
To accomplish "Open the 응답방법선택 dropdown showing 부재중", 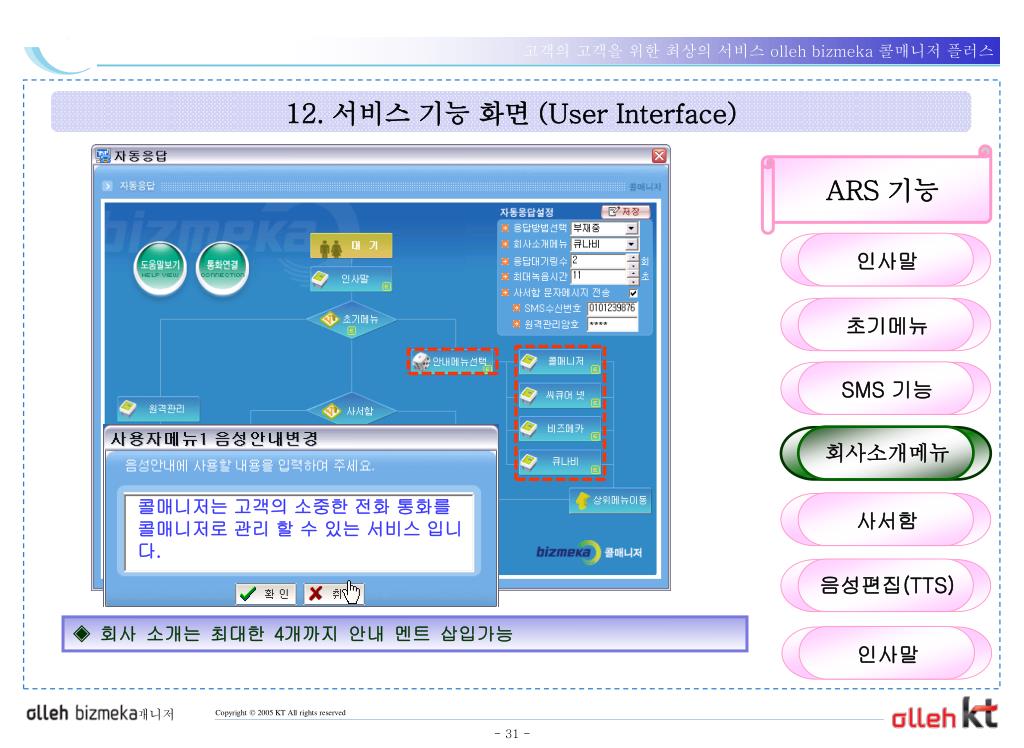I will coord(604,228).
